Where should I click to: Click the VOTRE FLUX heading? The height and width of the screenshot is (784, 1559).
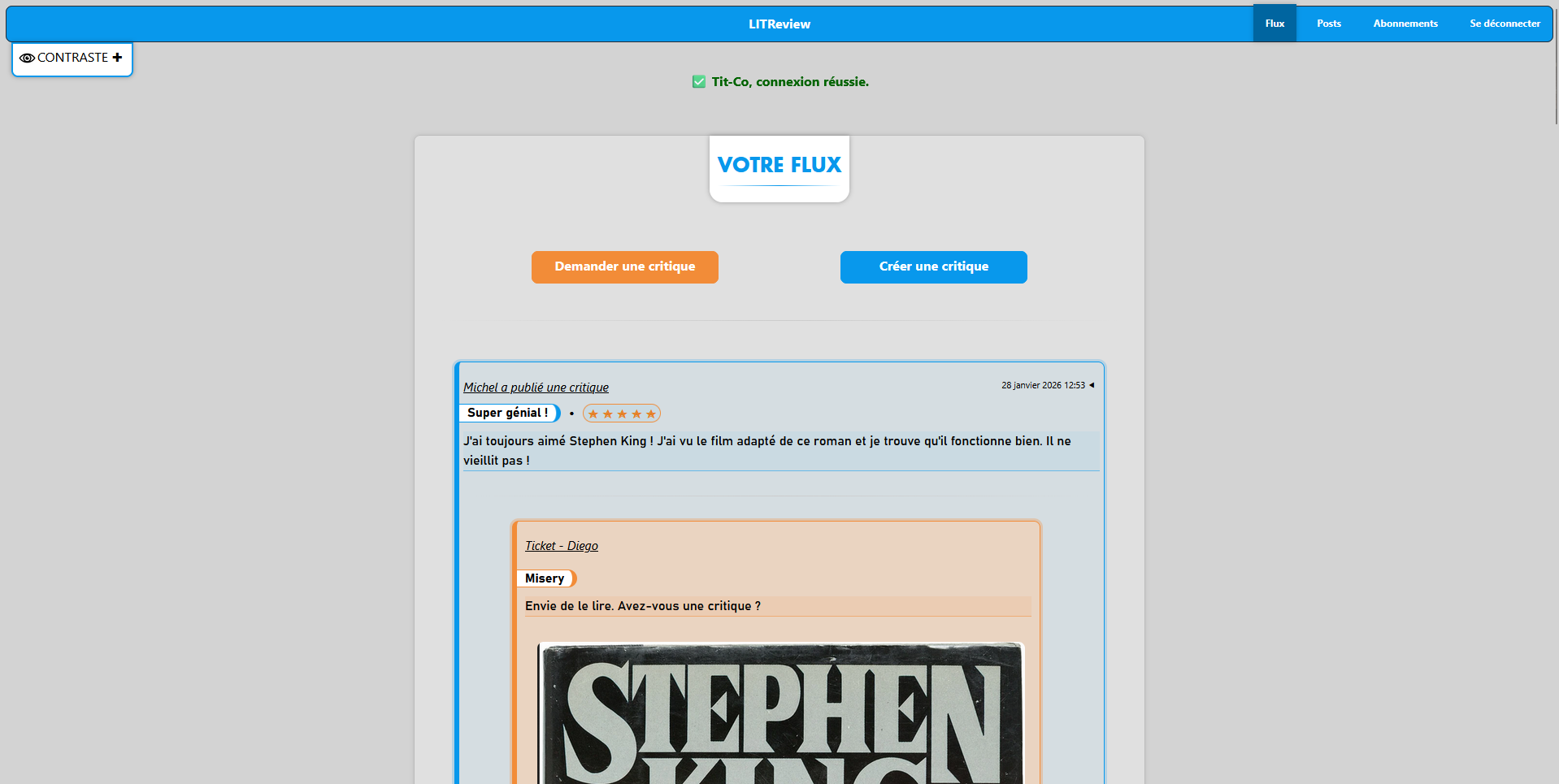pyautogui.click(x=779, y=165)
